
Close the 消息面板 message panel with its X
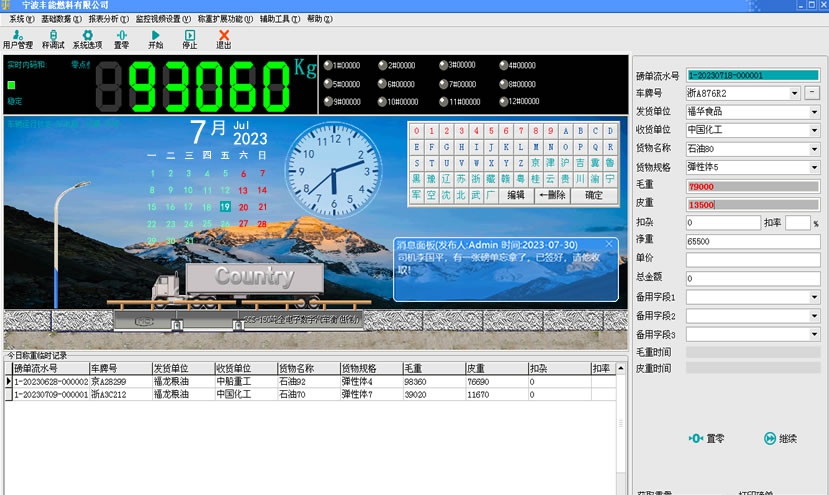[x=609, y=244]
